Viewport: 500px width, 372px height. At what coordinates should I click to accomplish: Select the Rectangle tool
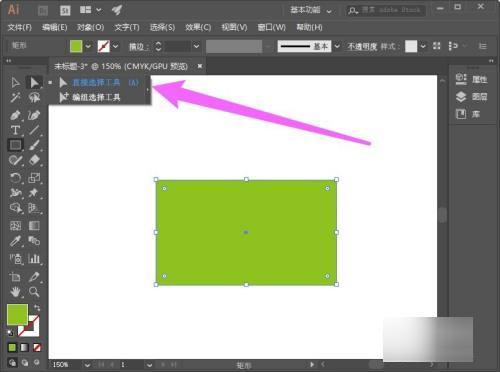[x=15, y=145]
